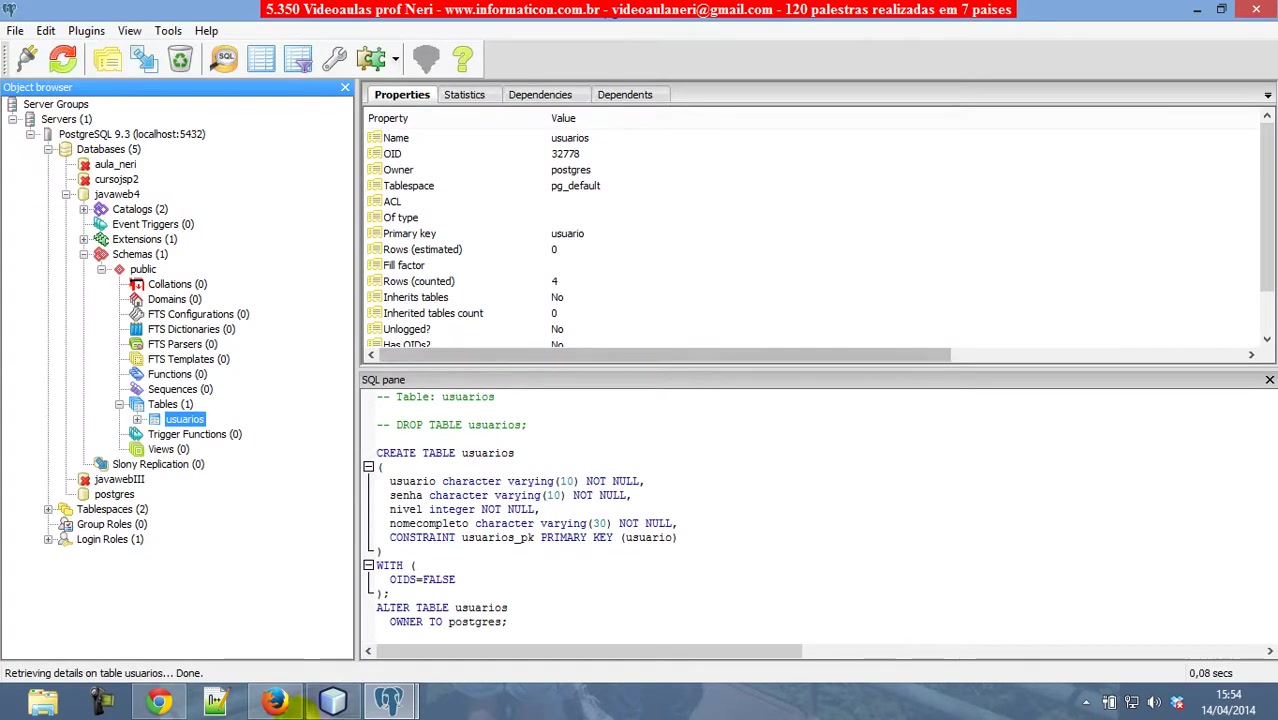This screenshot has height=720, width=1278.
Task: Expand the Login Roles (1) node
Action: pyautogui.click(x=48, y=539)
